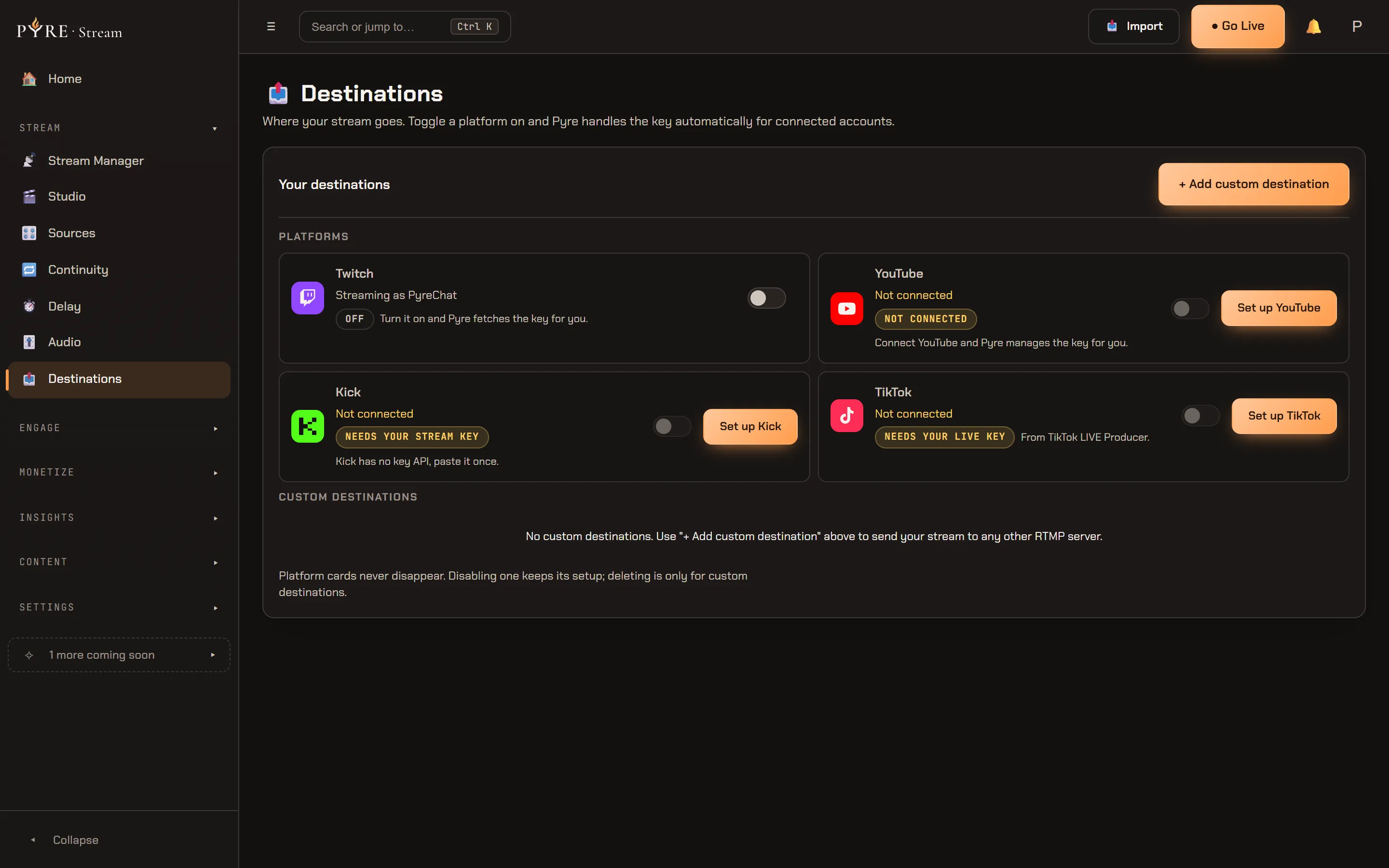The width and height of the screenshot is (1389, 868).
Task: Click the NOT CONNECTED badge on YouTube
Action: [925, 319]
